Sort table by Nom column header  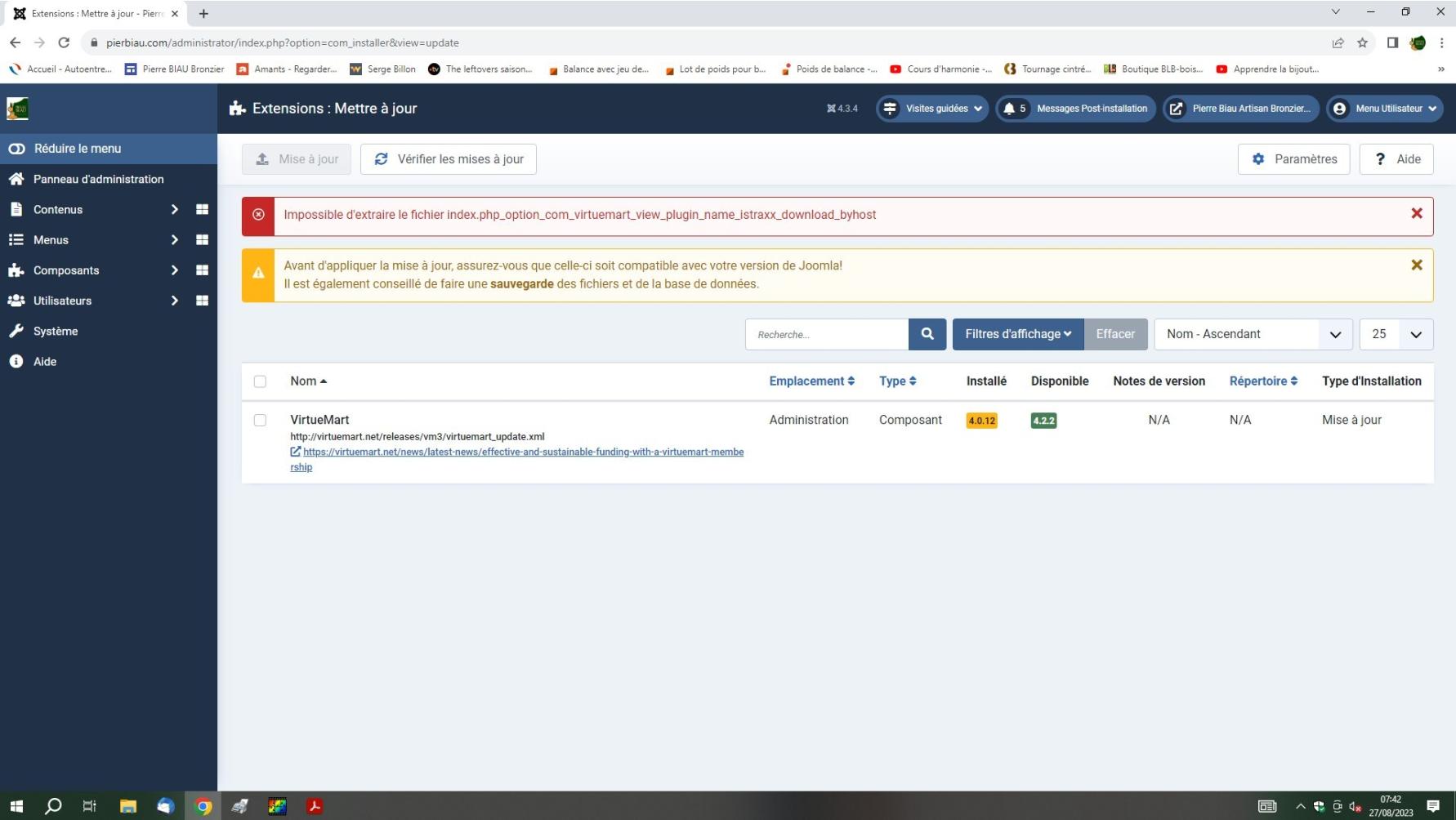pyautogui.click(x=308, y=381)
